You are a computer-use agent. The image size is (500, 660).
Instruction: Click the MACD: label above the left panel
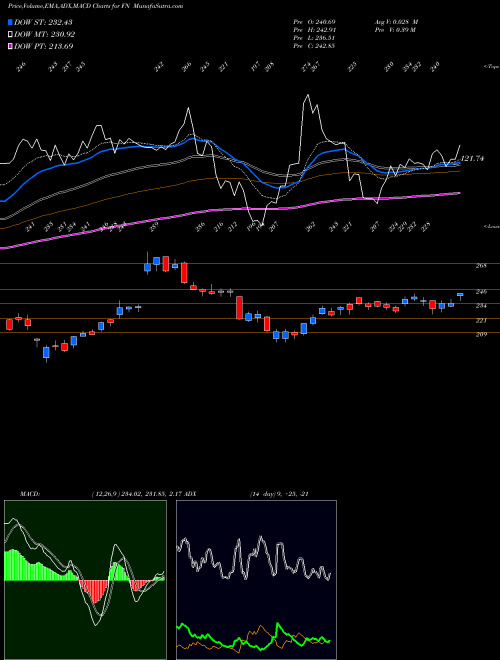coord(30,494)
